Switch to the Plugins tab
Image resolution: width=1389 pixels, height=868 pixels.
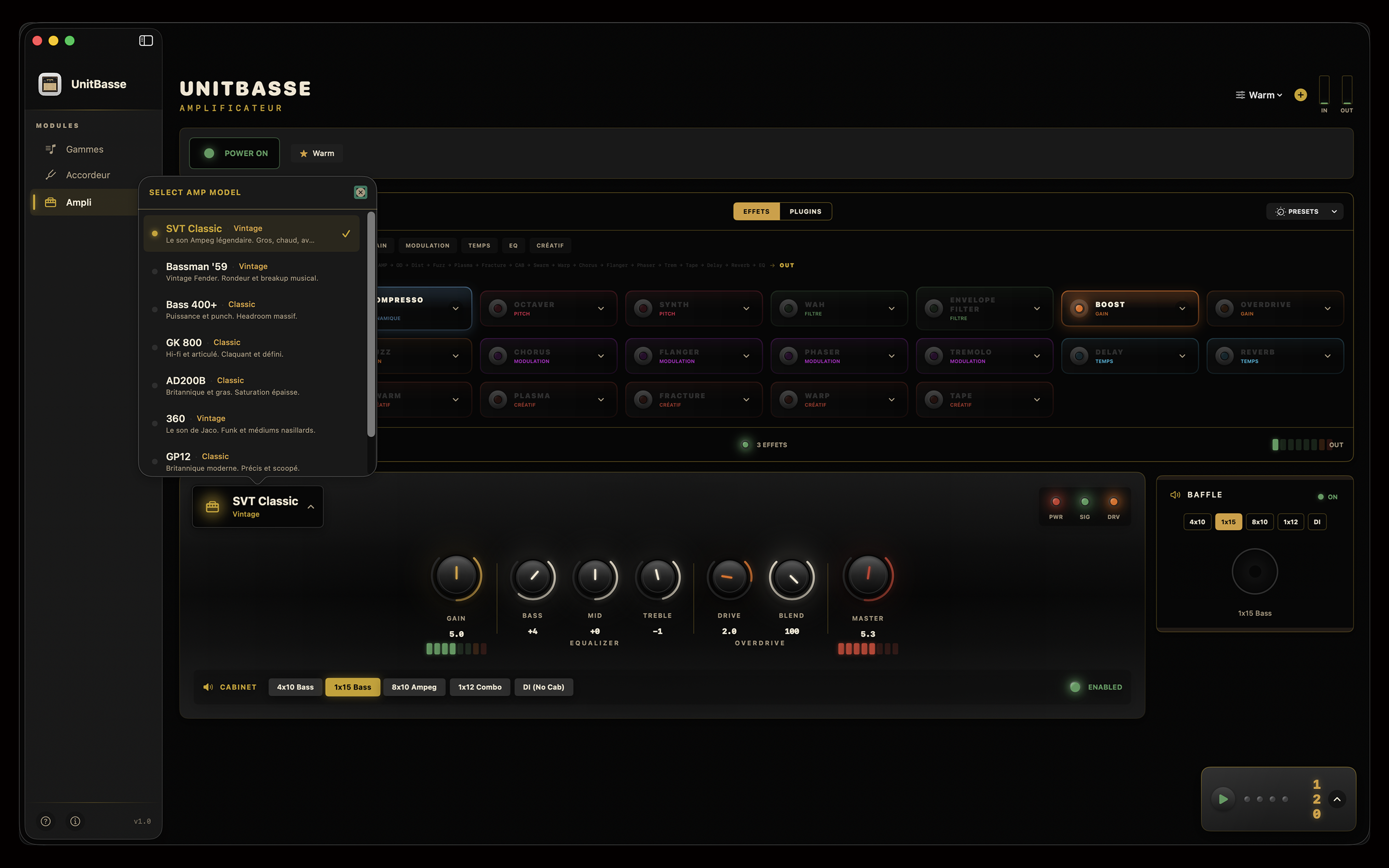point(805,212)
